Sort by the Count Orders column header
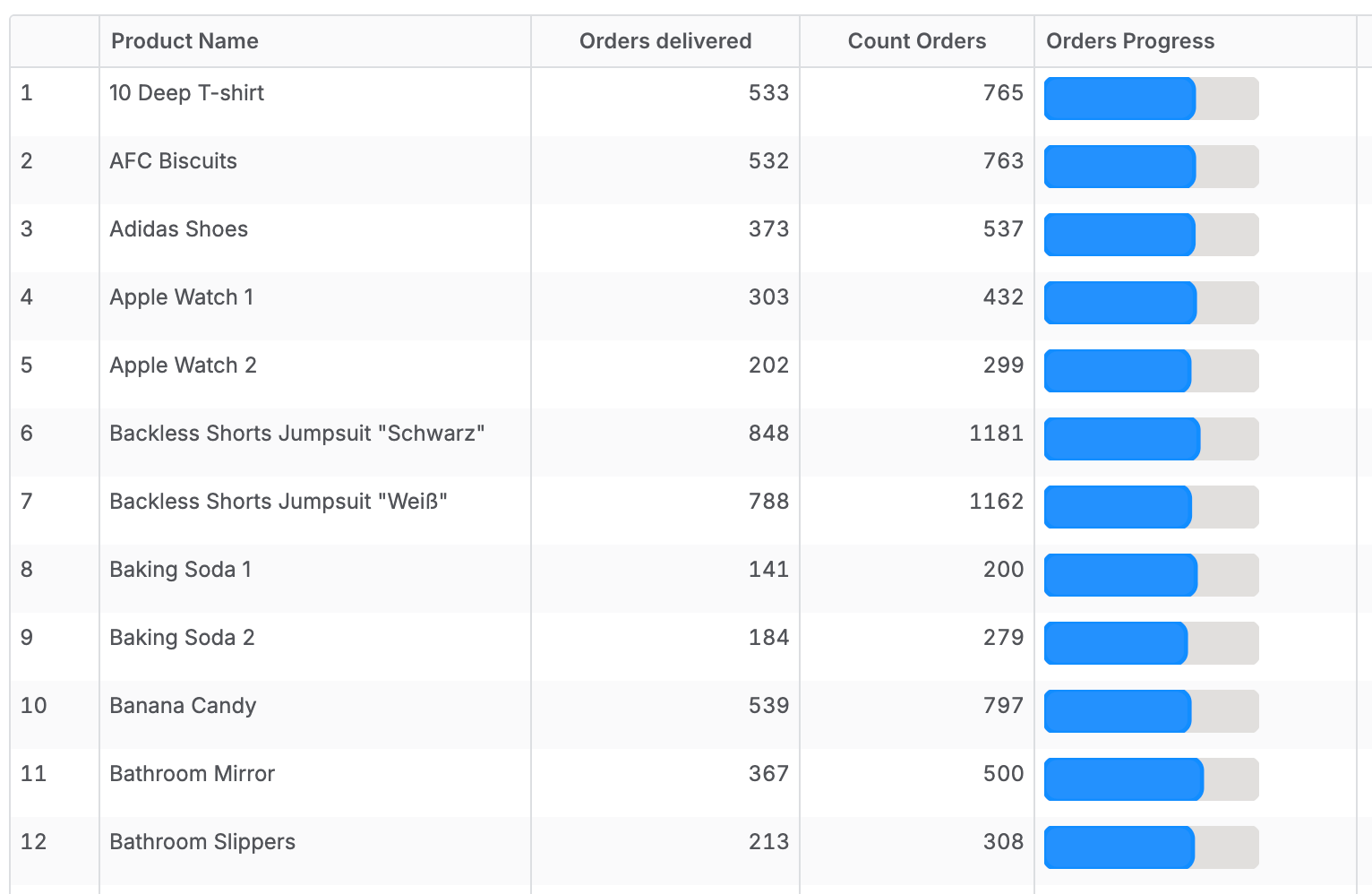 point(916,41)
